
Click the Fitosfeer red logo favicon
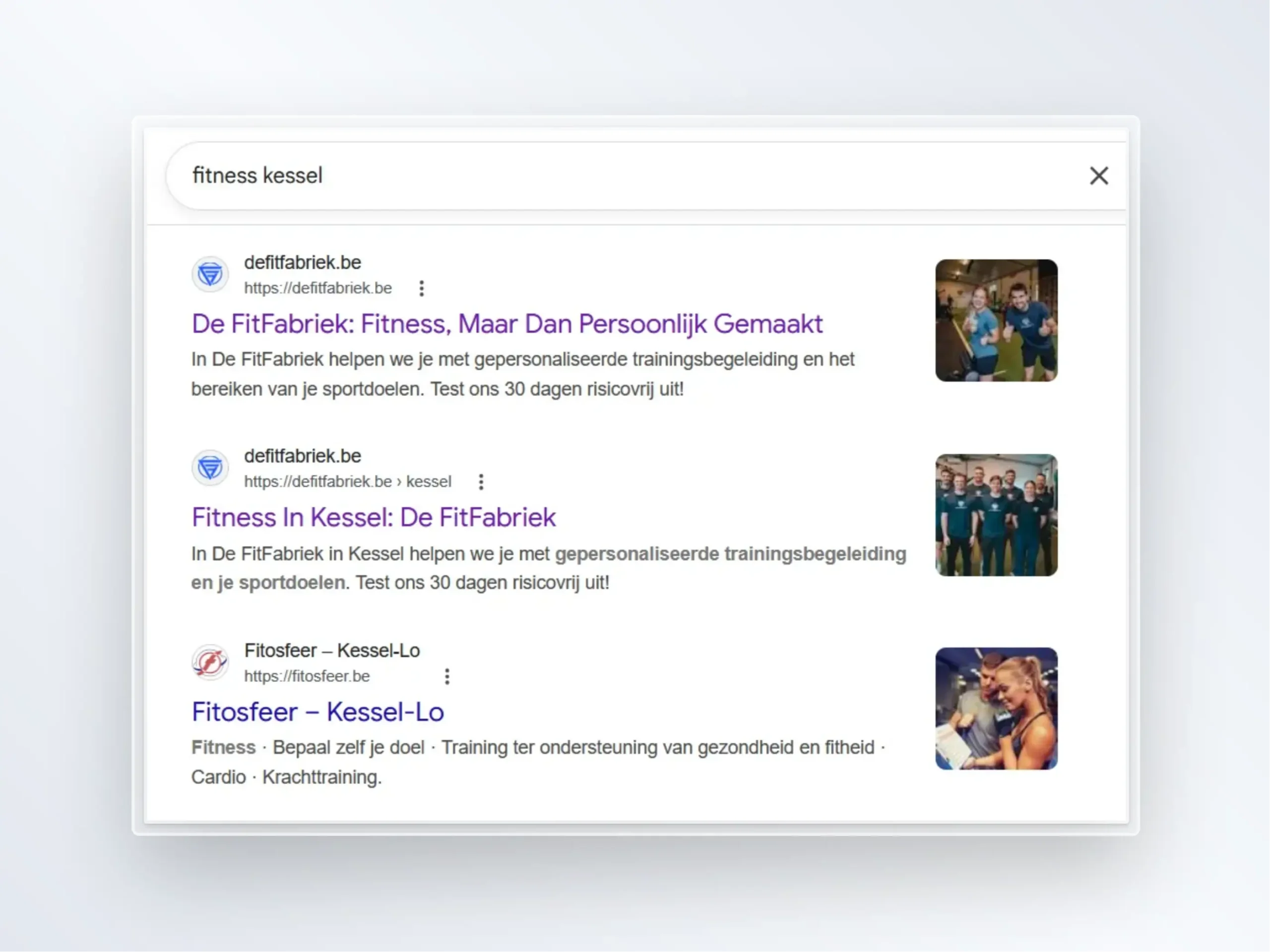coord(210,662)
